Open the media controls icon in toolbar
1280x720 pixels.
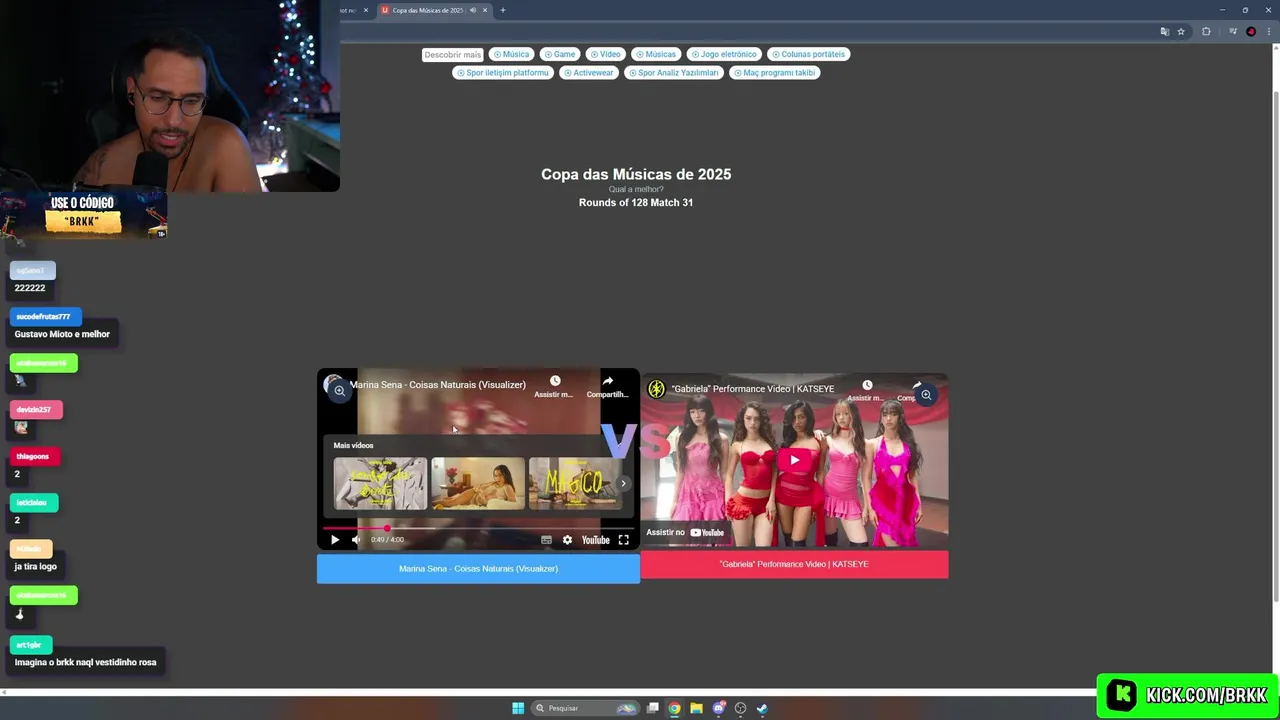[x=1233, y=31]
